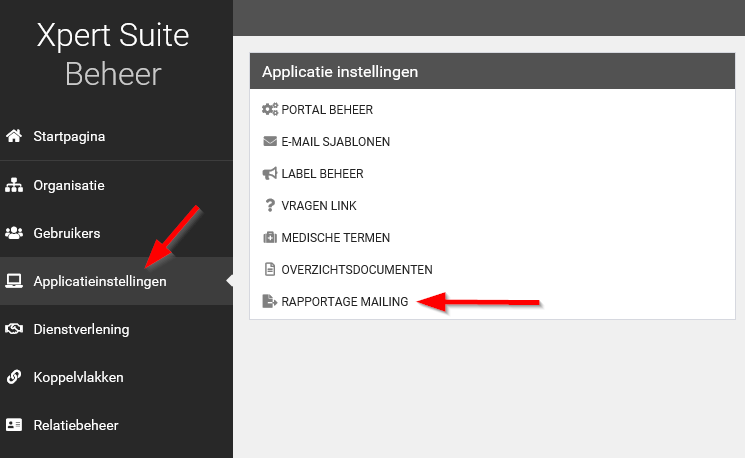Click the sitemap icon next to Organisatie
745x458 pixels.
click(x=14, y=185)
